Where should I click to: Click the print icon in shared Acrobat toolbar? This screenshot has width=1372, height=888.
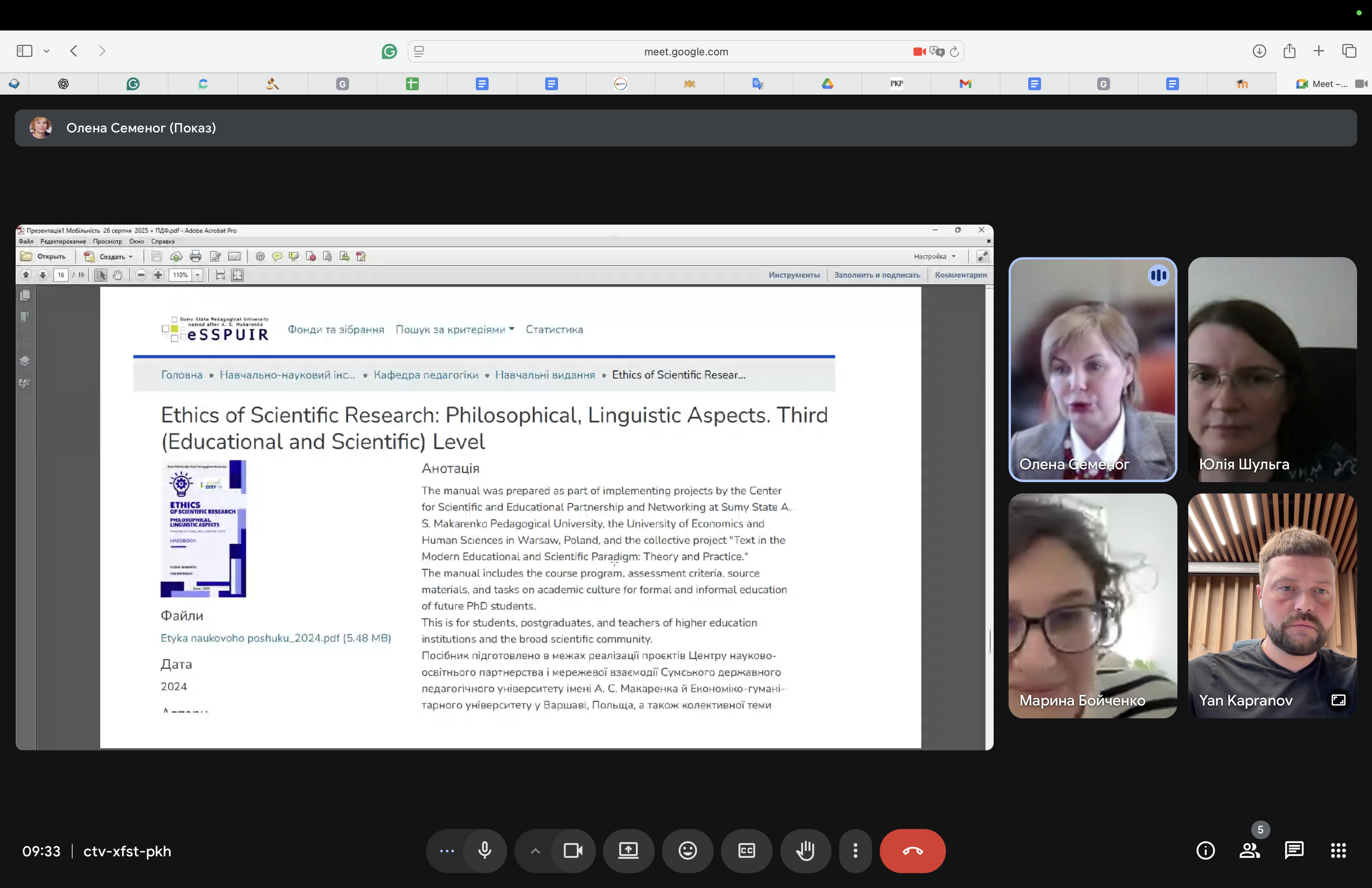point(196,256)
